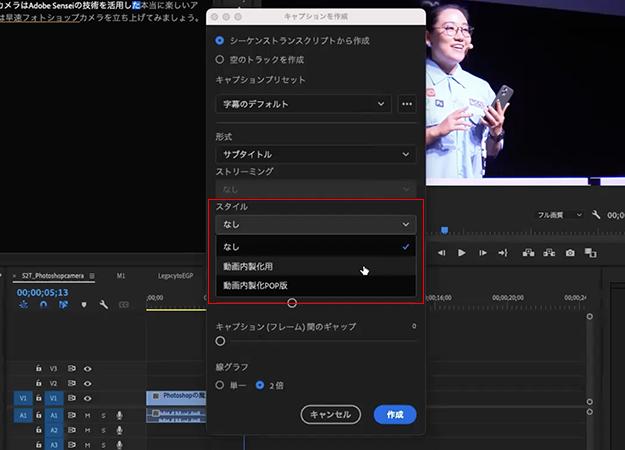Toggle sync lock for track V2
The image size is (625, 450).
click(72, 383)
